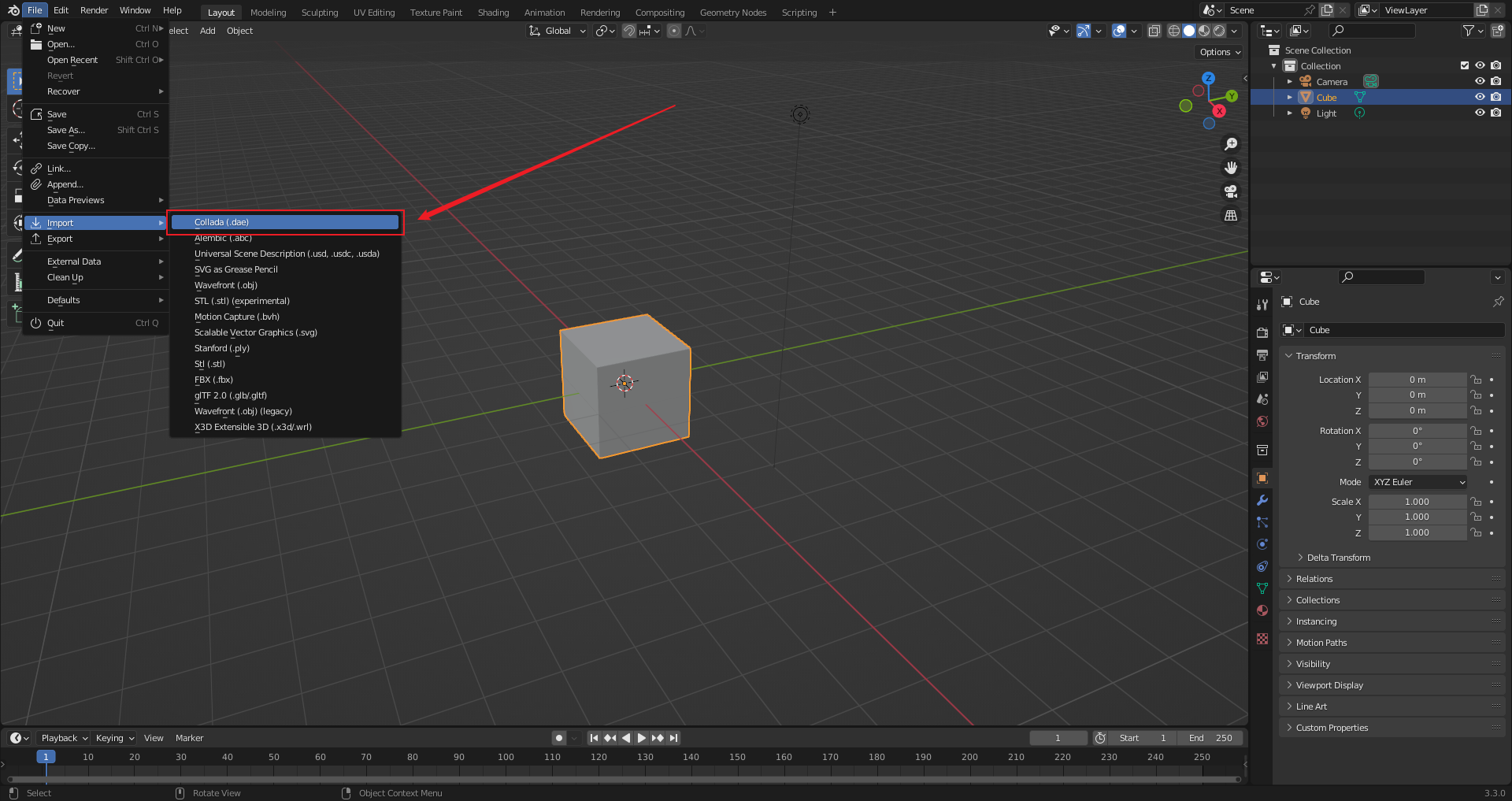This screenshot has height=801, width=1512.
Task: Switch perspective/orthographic with grid gizmo
Action: pos(1231,215)
